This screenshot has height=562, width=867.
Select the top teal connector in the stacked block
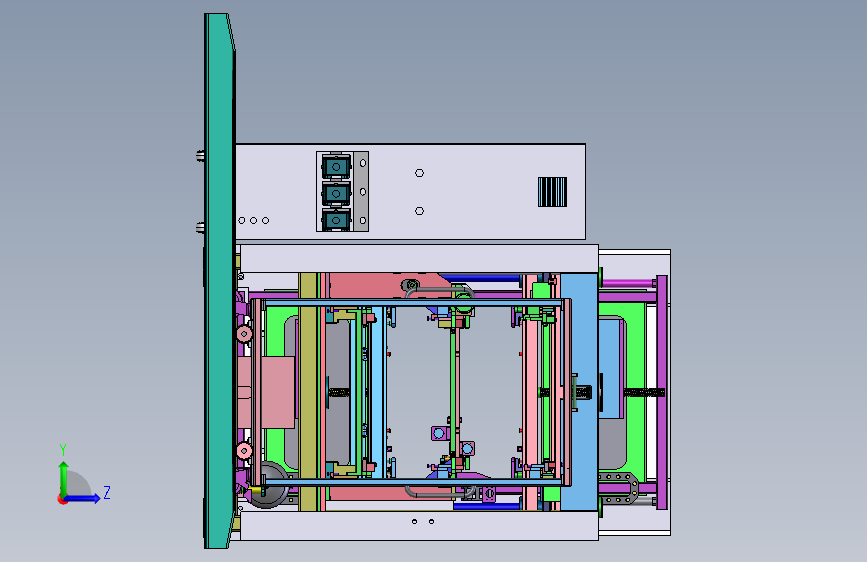pyautogui.click(x=336, y=166)
